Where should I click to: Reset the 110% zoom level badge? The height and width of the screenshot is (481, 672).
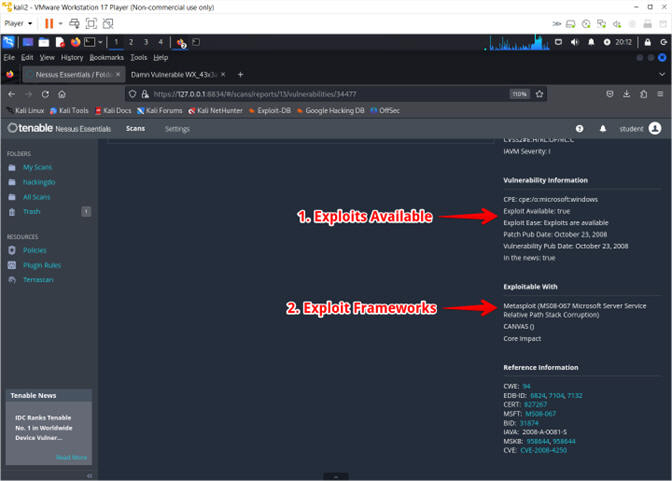(x=519, y=94)
